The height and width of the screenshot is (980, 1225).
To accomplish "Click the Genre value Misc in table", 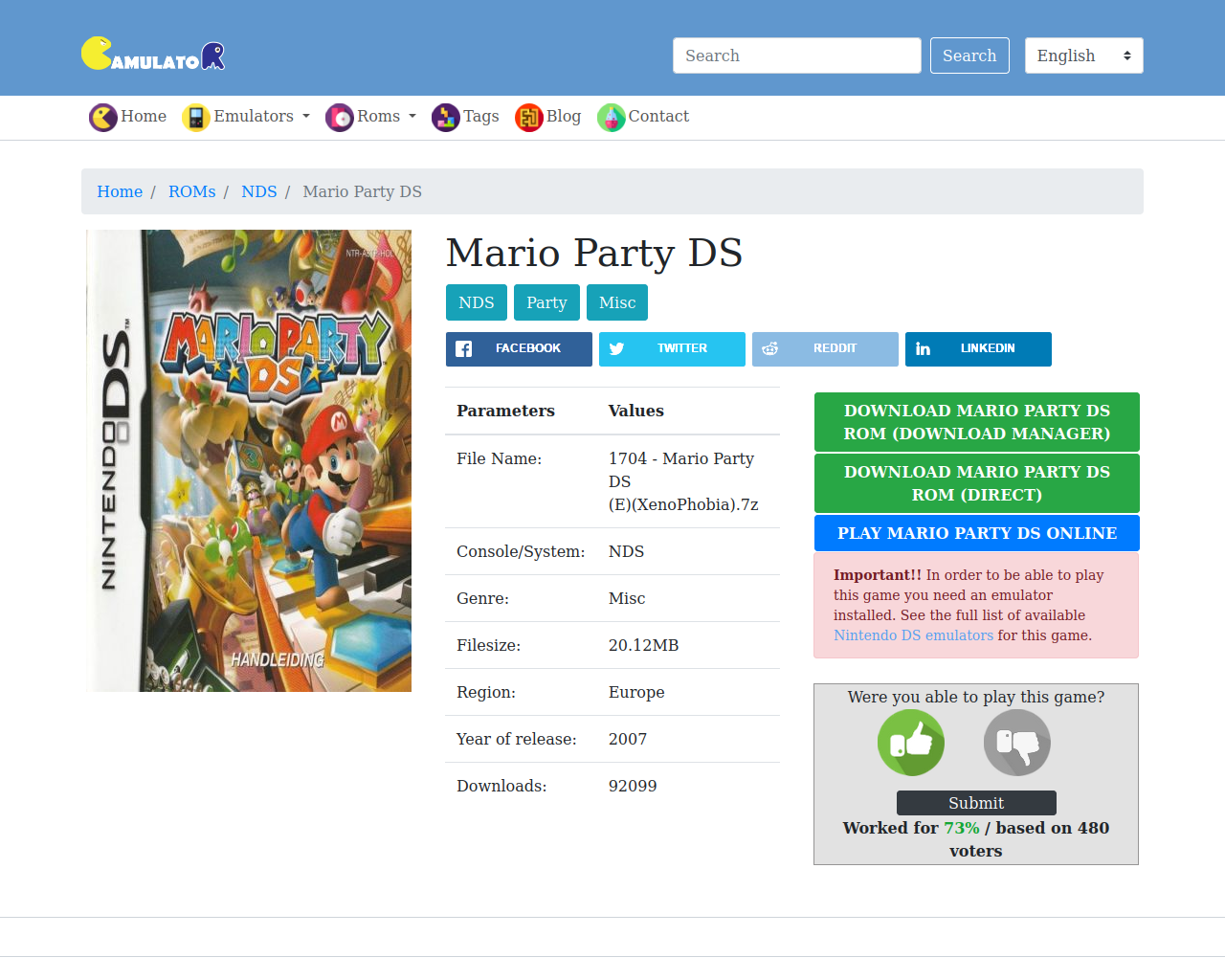I will point(627,598).
